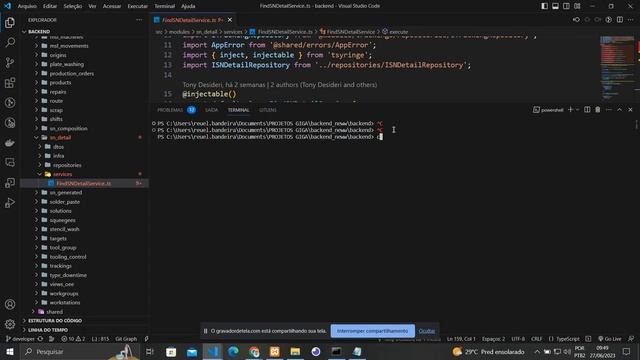This screenshot has height=360, width=640.
Task: Collapse the BACKEND root section
Action: (84, 31)
